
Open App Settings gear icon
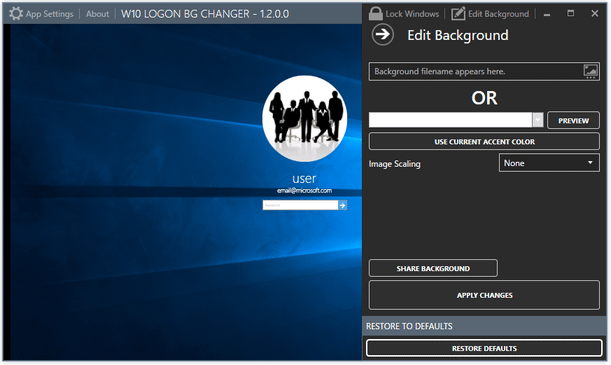(x=16, y=14)
